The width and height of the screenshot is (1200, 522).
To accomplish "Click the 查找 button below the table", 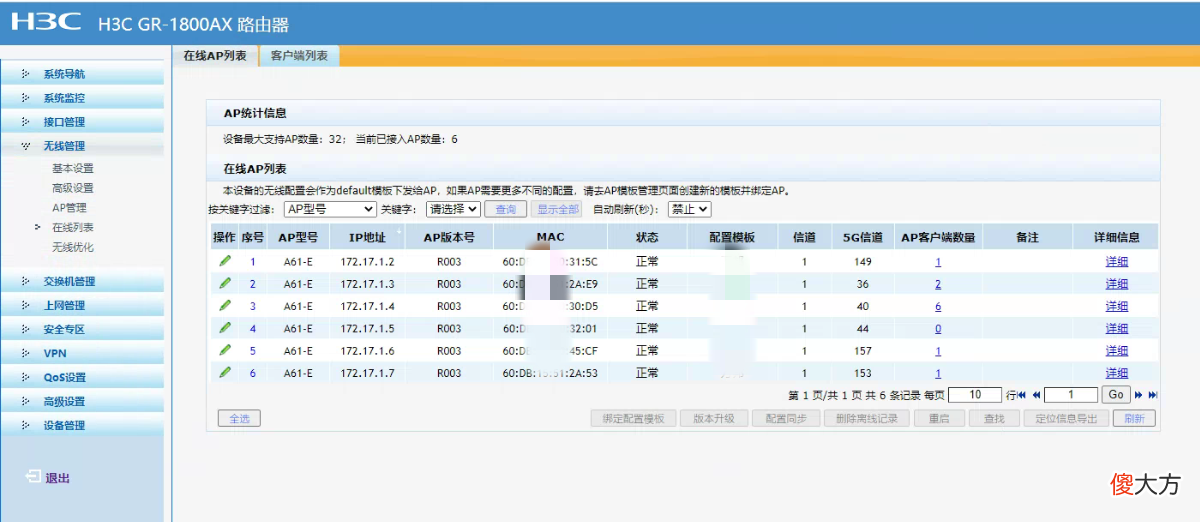I will click(993, 419).
